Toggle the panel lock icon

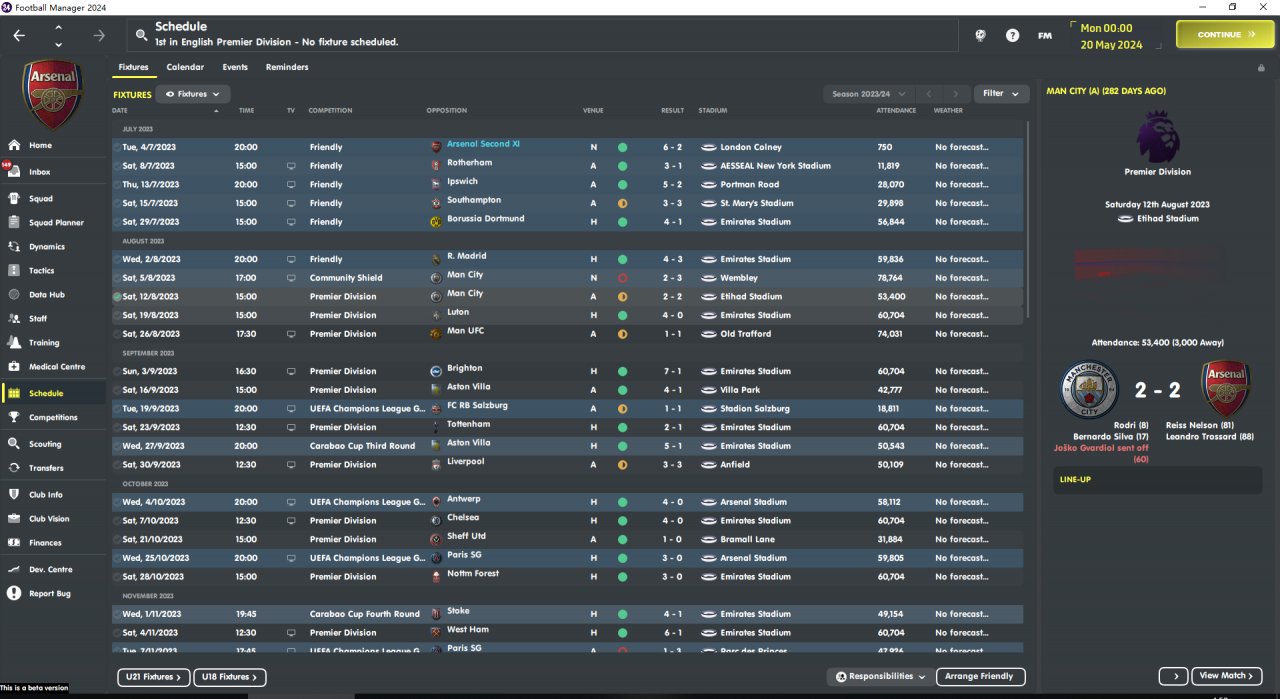[x=1261, y=68]
